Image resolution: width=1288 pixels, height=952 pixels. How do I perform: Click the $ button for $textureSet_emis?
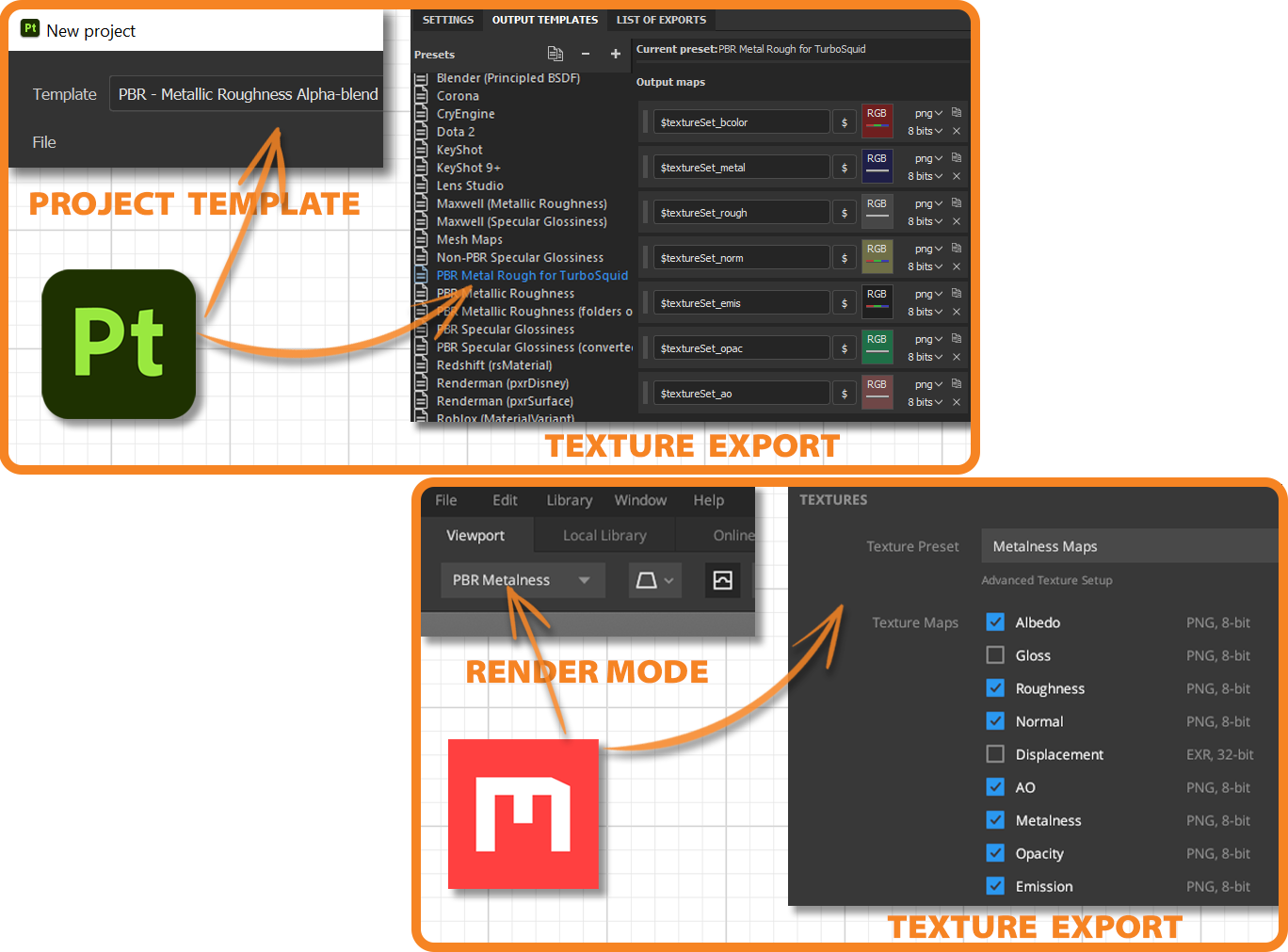[x=845, y=303]
